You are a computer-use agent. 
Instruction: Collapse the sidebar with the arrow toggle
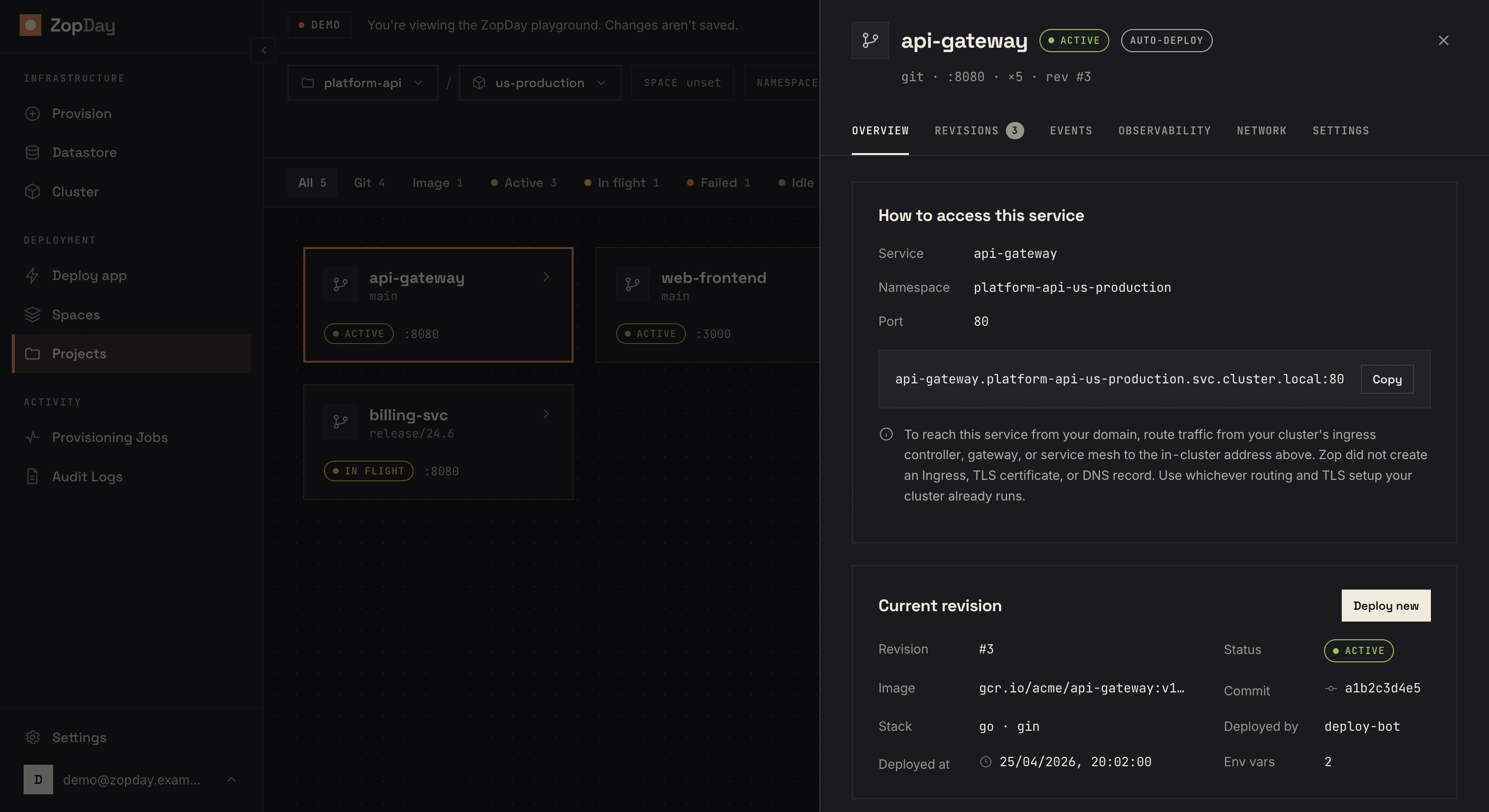[x=263, y=50]
